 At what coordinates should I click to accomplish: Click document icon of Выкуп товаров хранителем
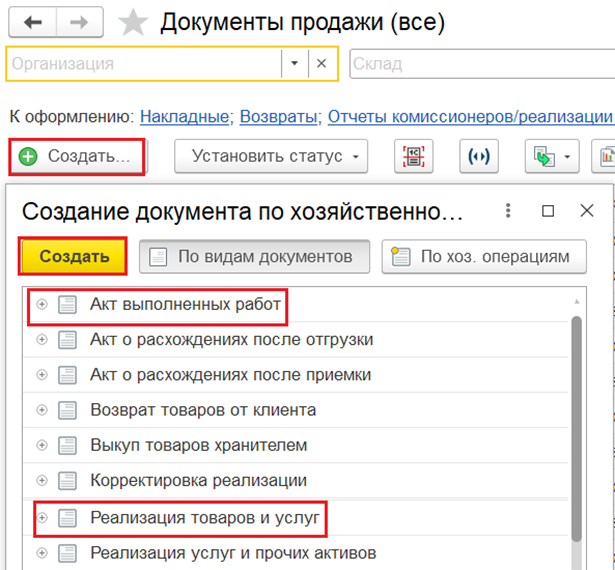tap(67, 445)
